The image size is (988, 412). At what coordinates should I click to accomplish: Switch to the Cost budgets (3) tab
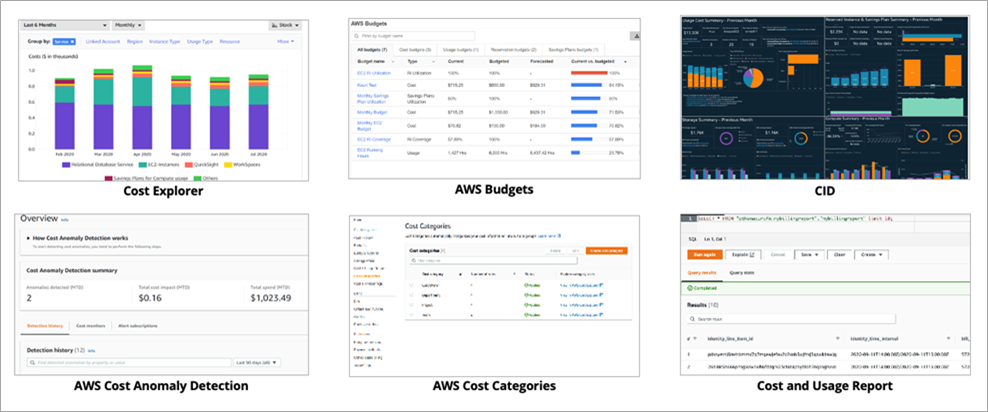[415, 49]
